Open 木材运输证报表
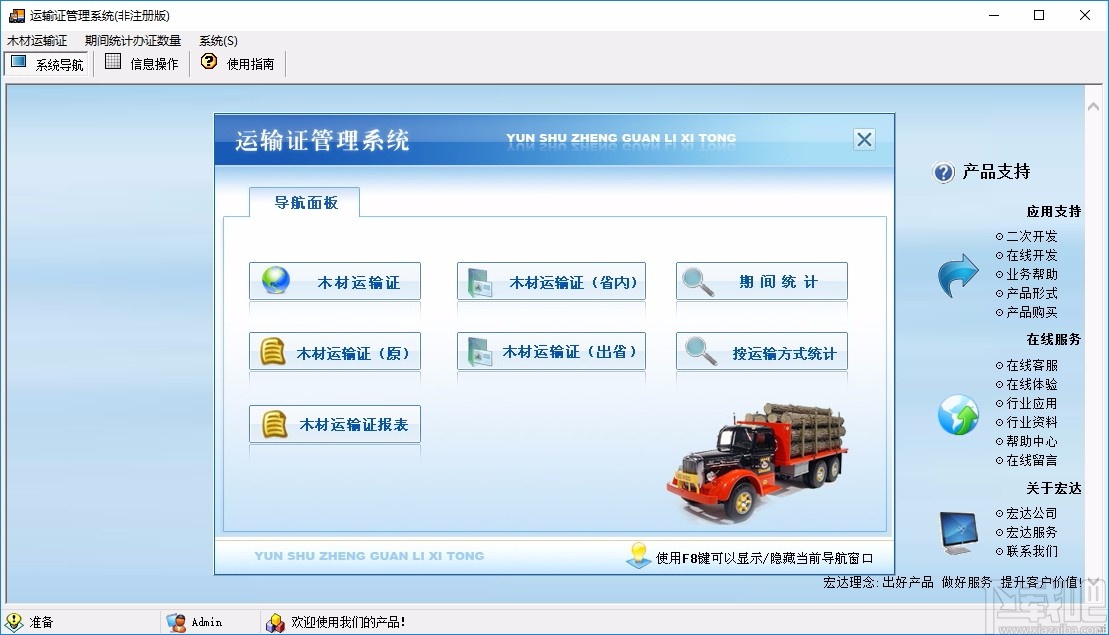 (334, 422)
